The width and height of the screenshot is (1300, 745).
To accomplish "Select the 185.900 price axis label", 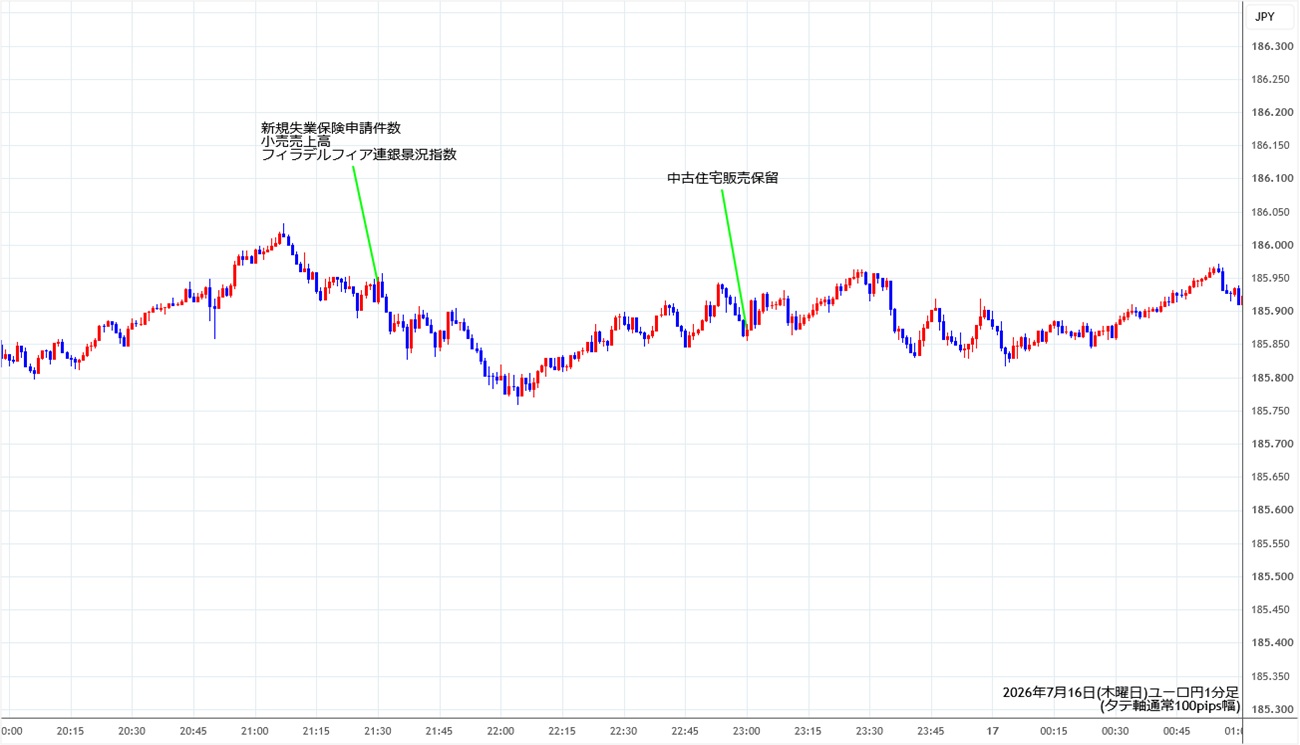I will coord(1270,311).
